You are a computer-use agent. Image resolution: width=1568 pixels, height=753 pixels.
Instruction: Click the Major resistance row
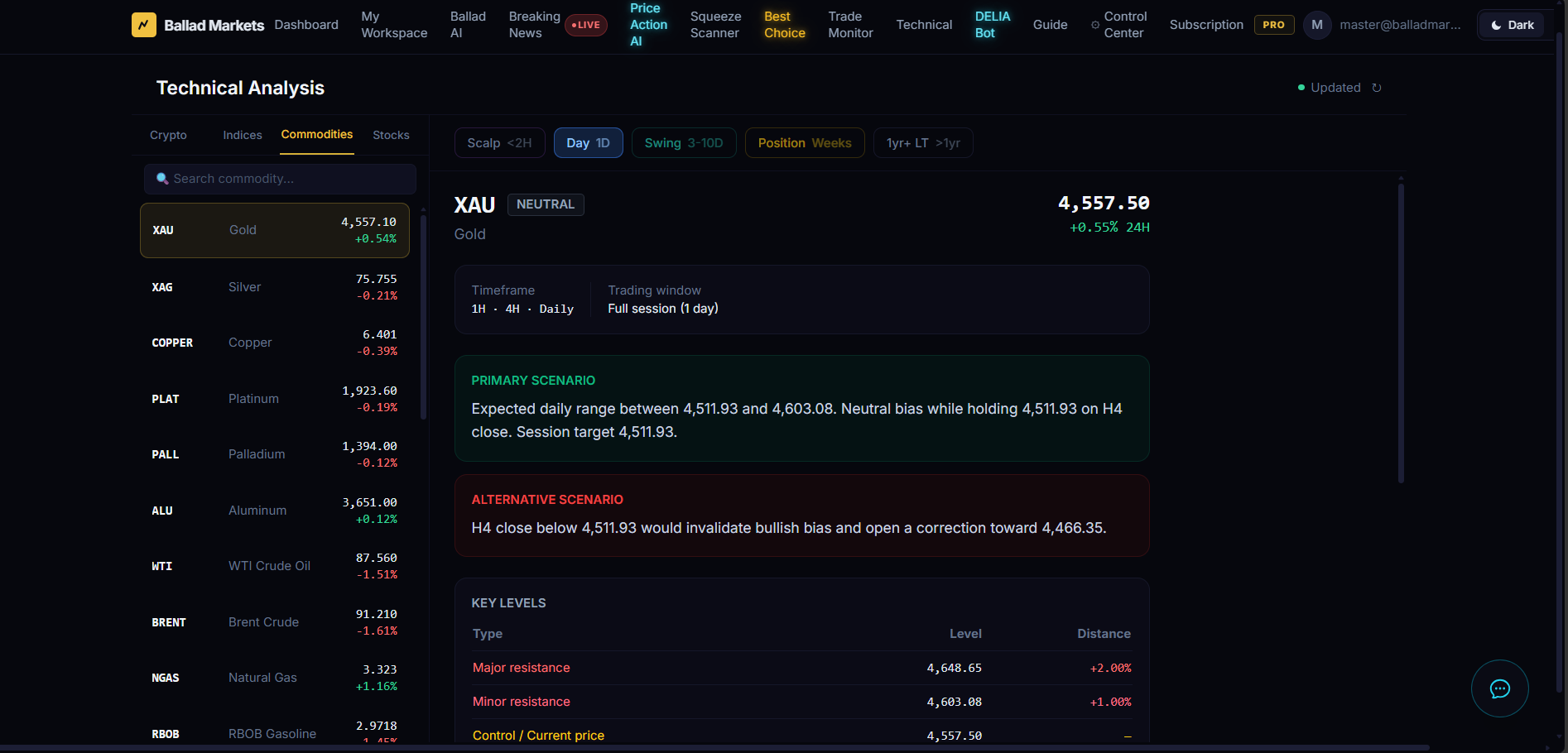[x=801, y=668]
